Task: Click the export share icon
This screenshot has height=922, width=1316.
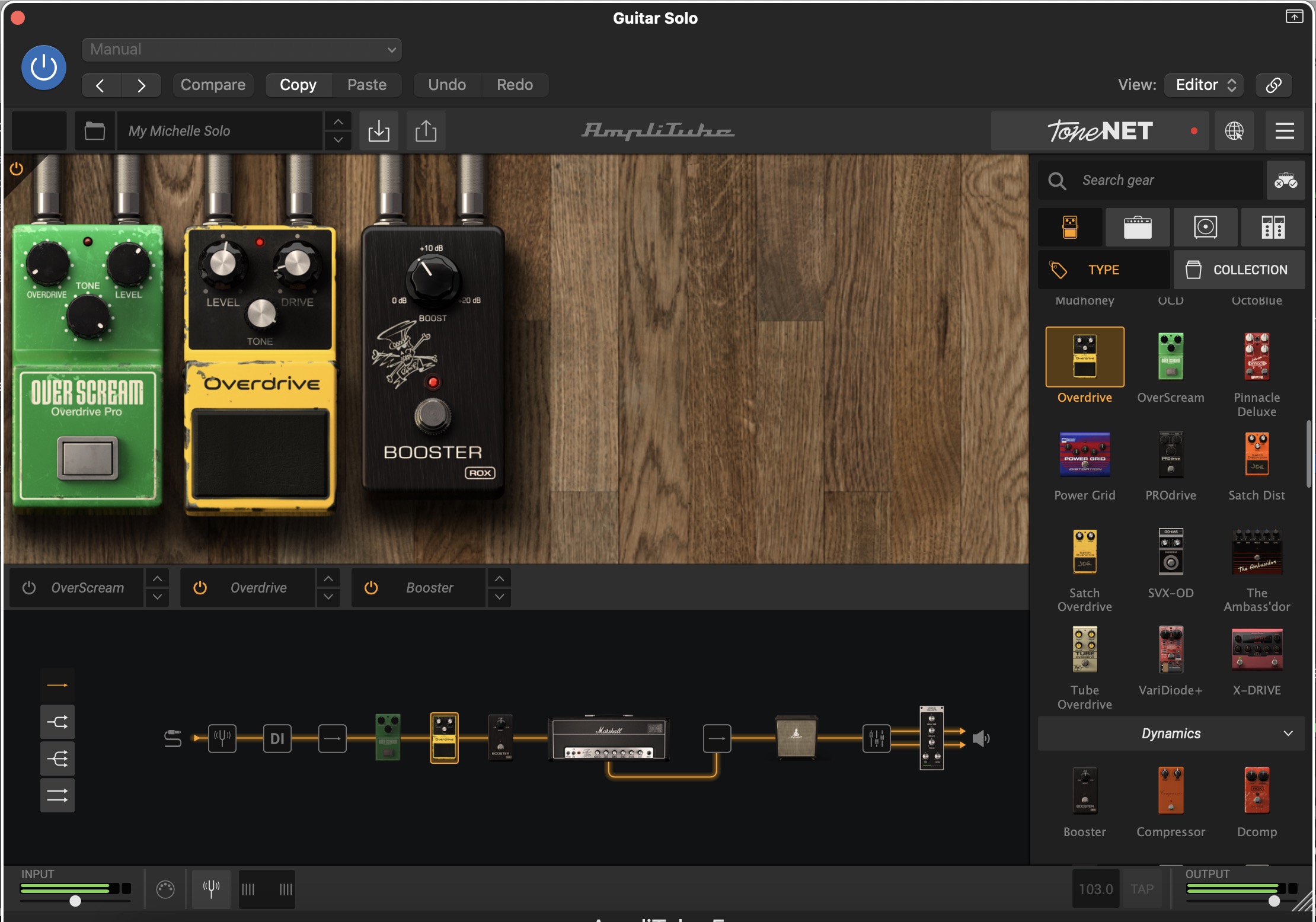Action: (426, 131)
